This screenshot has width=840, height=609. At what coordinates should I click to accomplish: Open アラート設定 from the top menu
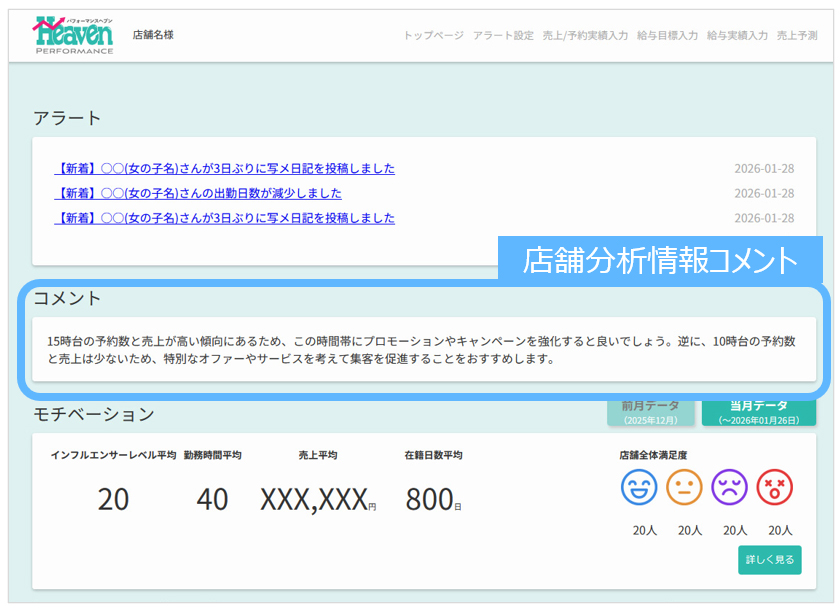coord(503,35)
